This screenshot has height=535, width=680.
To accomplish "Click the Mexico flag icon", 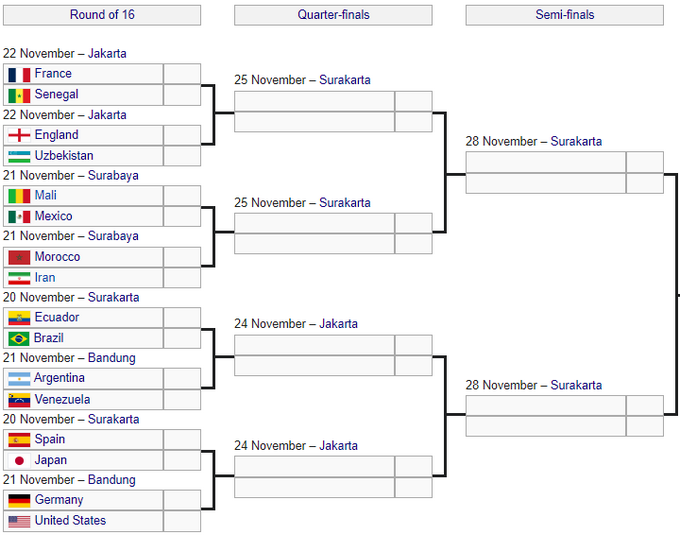I will 18,217.
